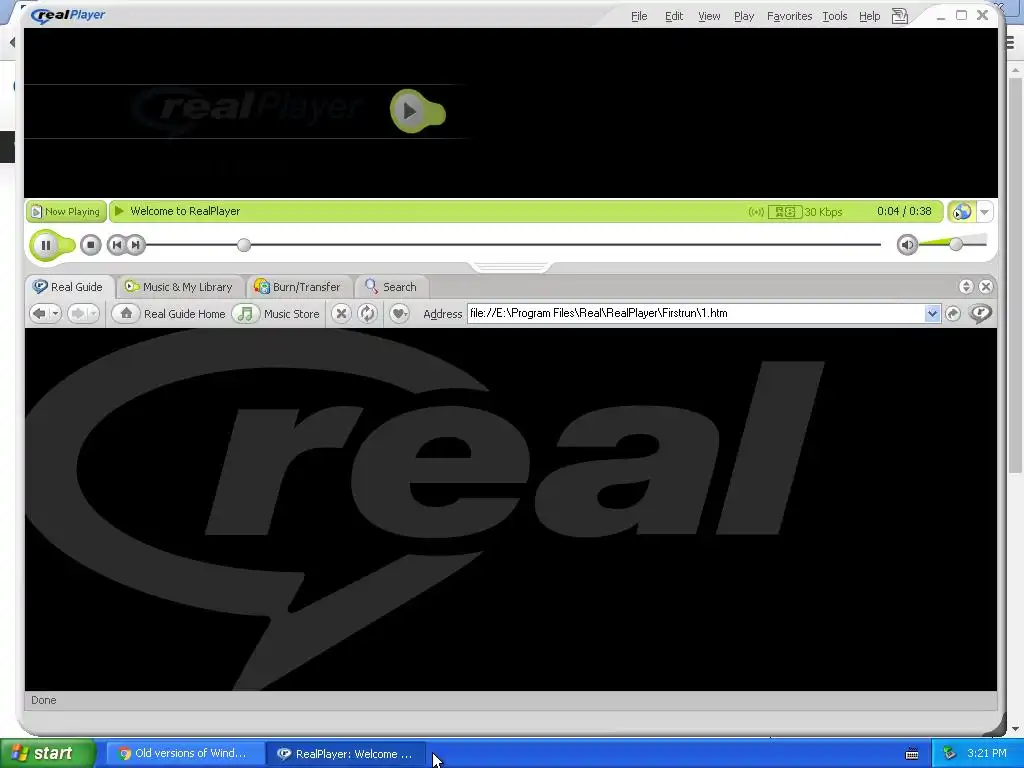Click the Music Store note icon
The image size is (1024, 768).
tap(246, 313)
